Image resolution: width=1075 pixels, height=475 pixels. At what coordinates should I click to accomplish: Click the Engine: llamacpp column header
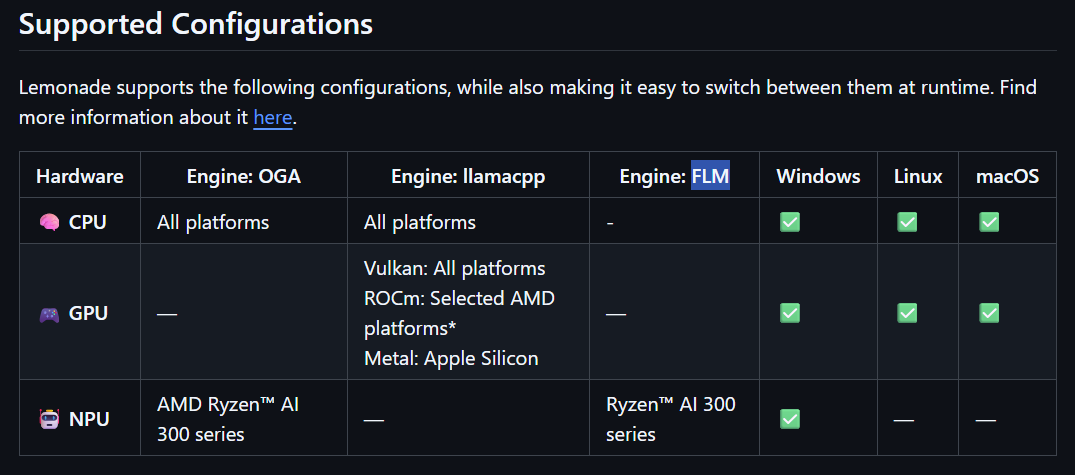pyautogui.click(x=468, y=177)
